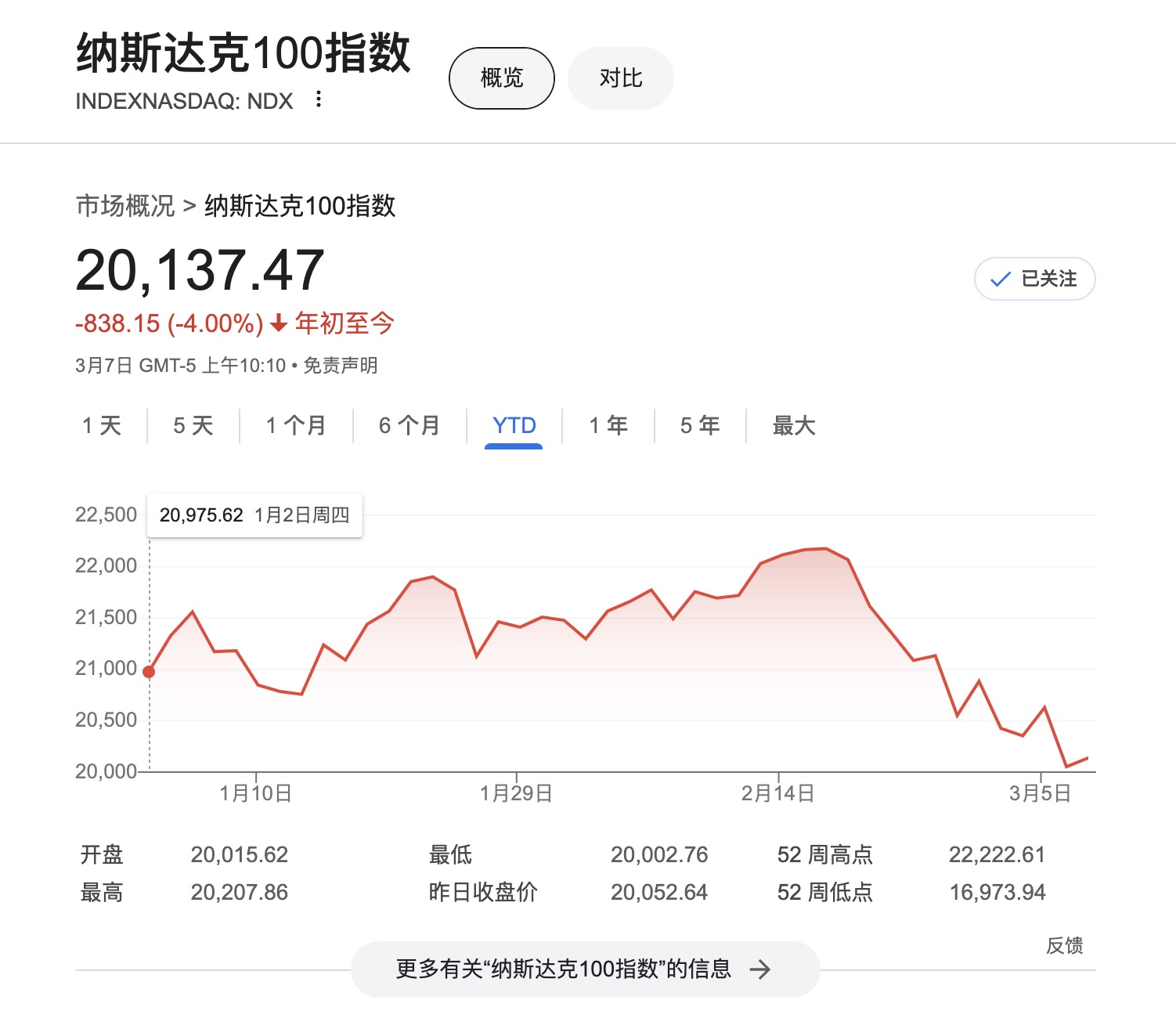Switch chart range to 最大
Viewport: 1176px width, 1018px height.
(x=794, y=426)
